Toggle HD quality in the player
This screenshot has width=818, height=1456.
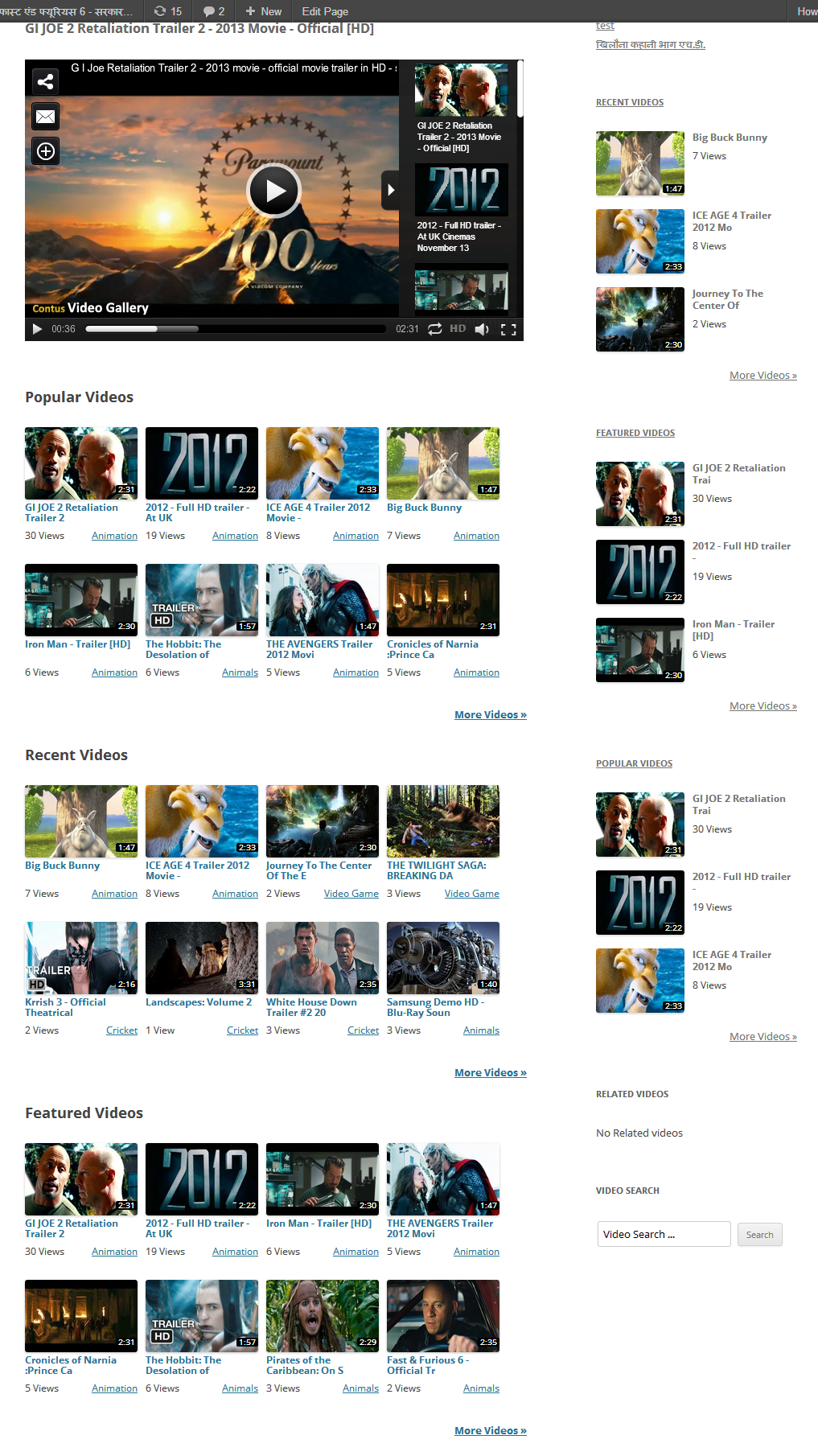[x=458, y=329]
